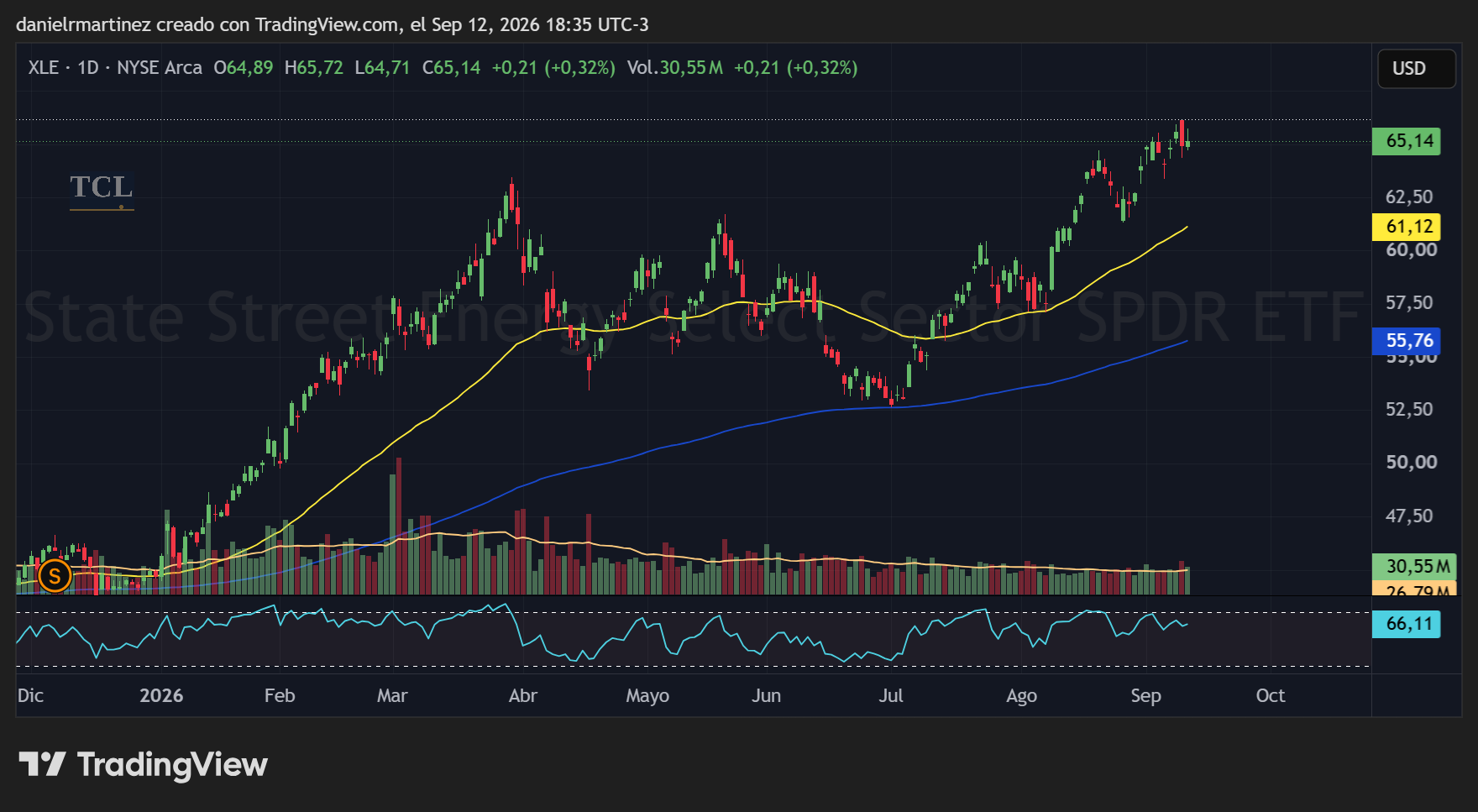Screen dimensions: 1478x812
Task: Click the Abr label on the time axis
Action: pyautogui.click(x=523, y=696)
